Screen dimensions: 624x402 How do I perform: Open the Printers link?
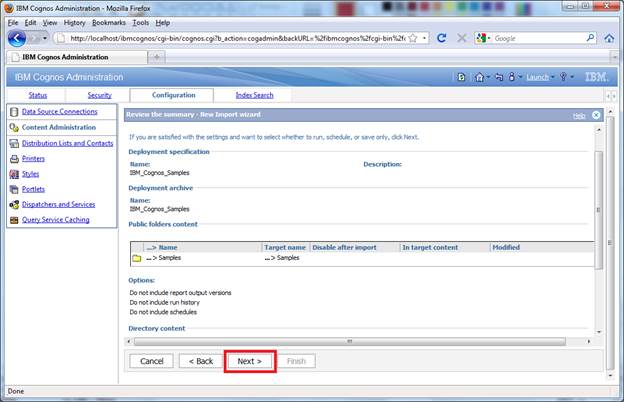33,158
